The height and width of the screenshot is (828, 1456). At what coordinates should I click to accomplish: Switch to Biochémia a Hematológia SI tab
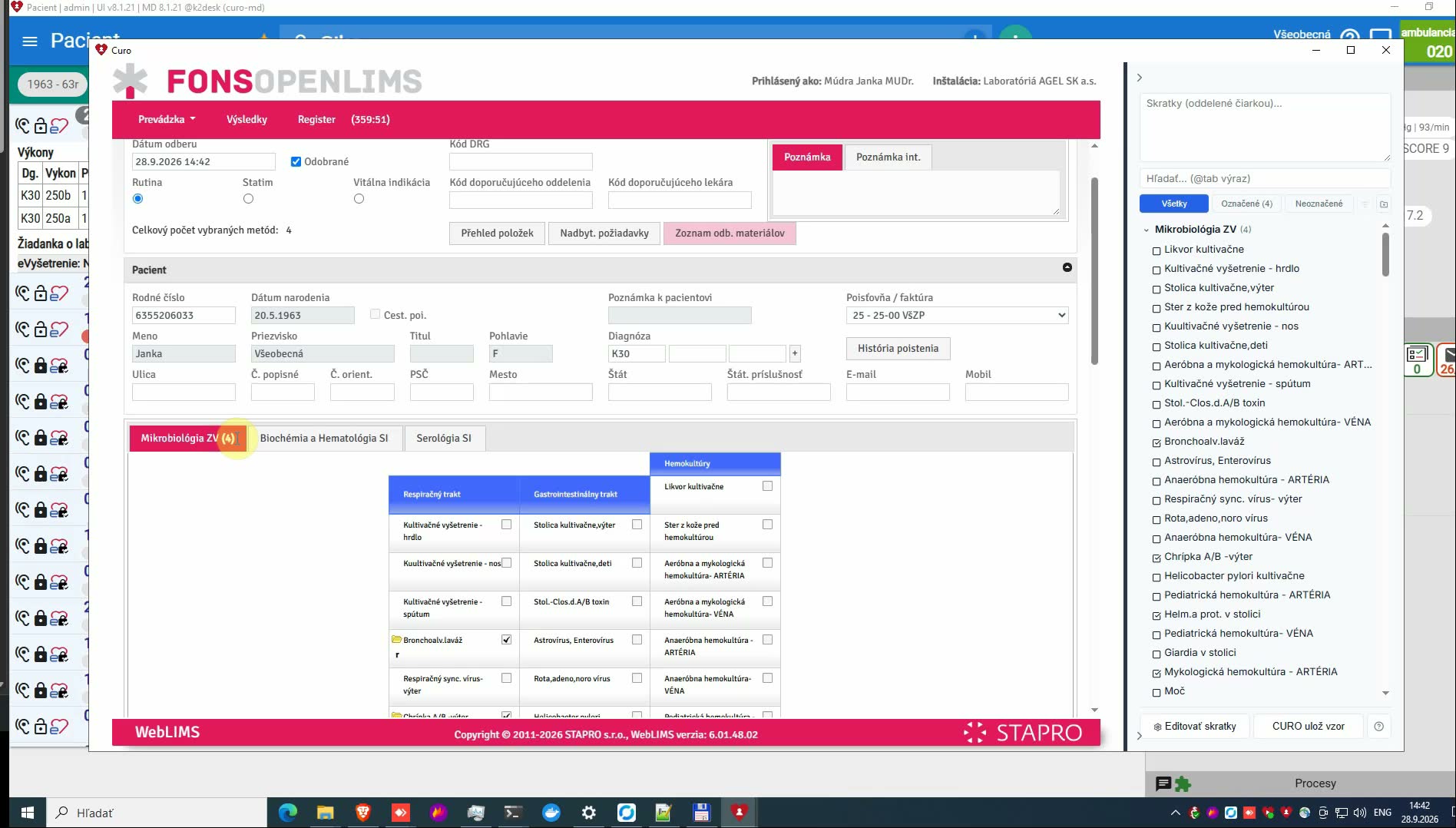(324, 438)
